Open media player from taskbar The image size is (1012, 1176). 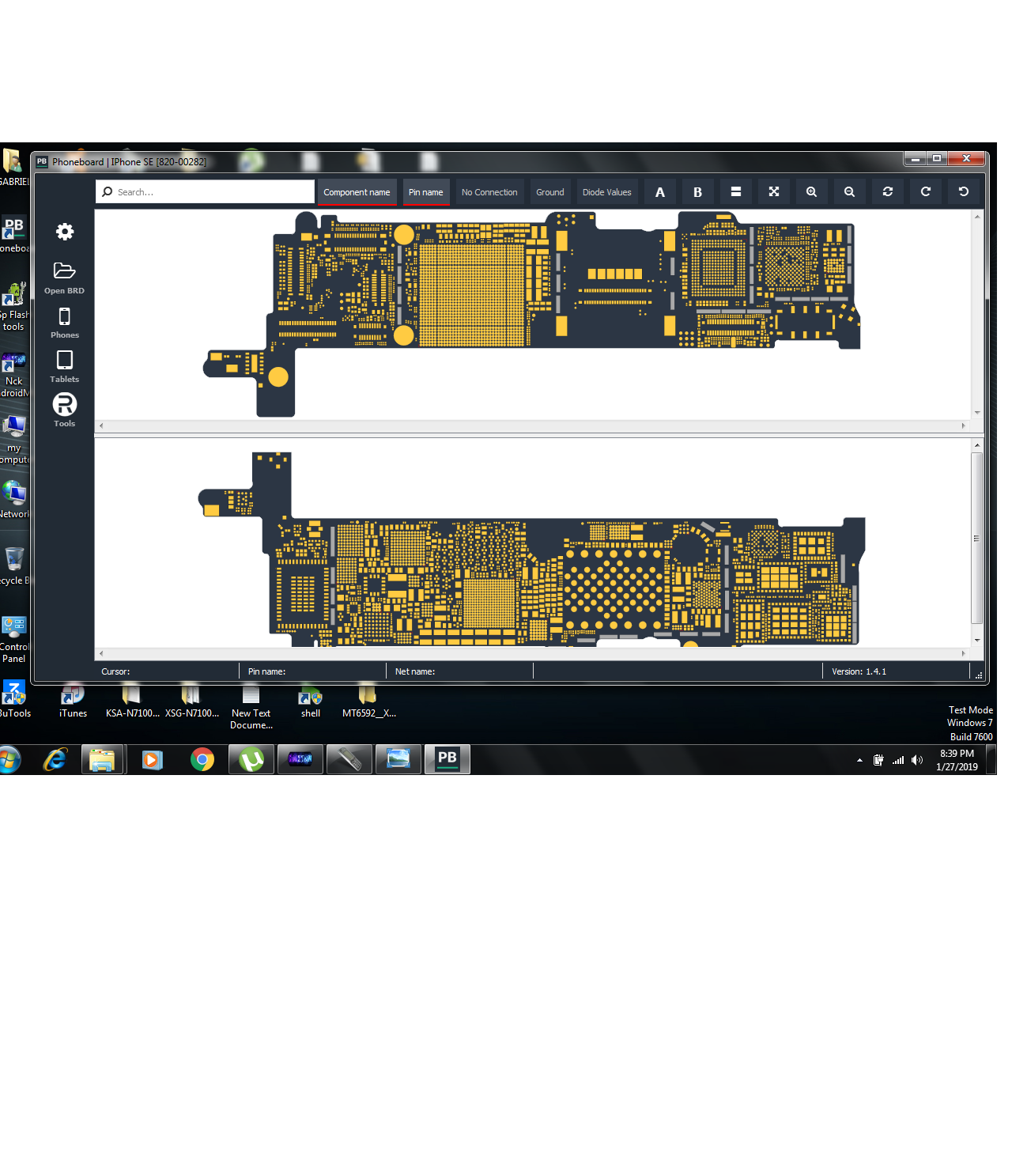(x=152, y=760)
